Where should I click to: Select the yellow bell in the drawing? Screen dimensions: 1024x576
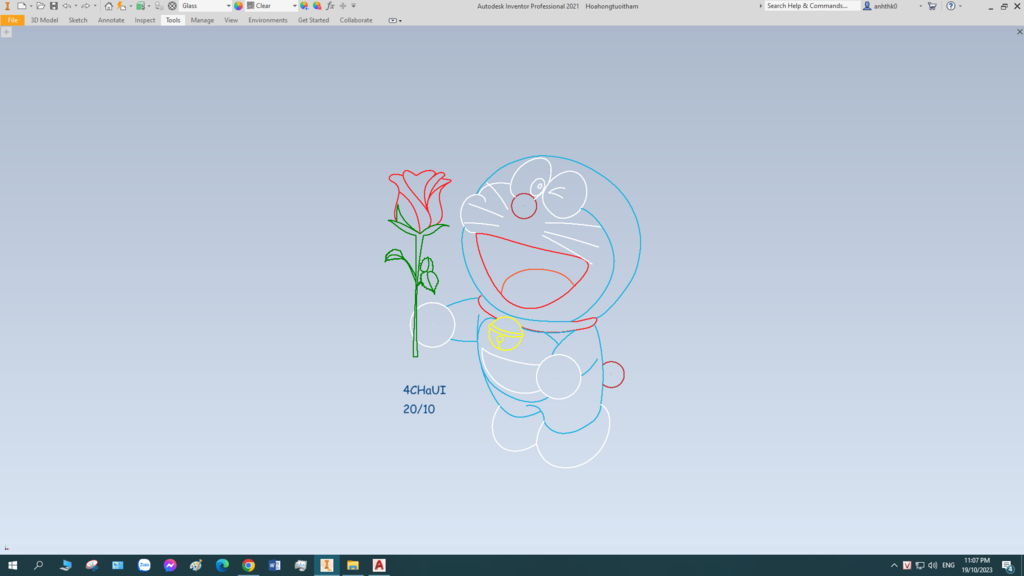pyautogui.click(x=505, y=334)
